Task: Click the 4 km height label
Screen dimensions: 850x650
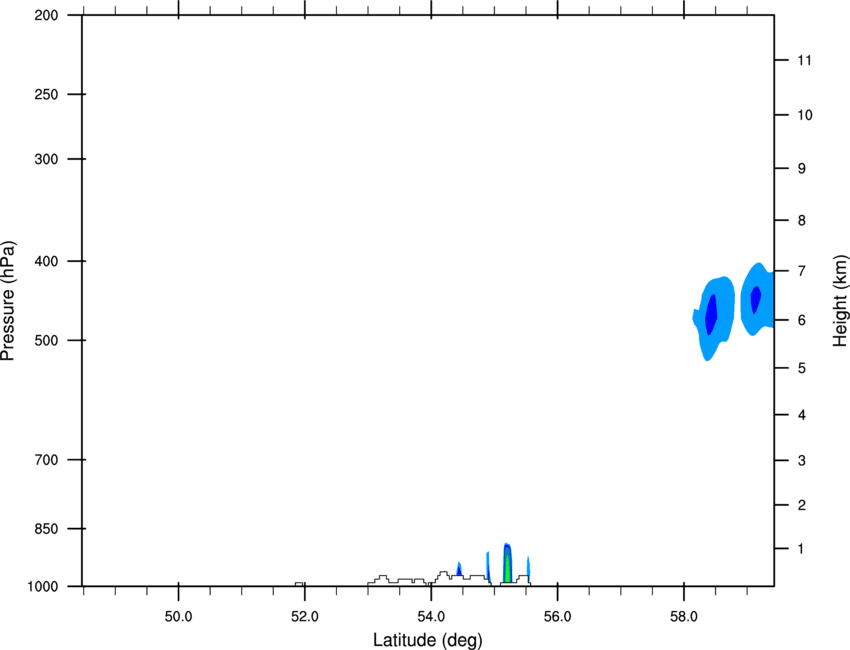Action: tap(802, 415)
